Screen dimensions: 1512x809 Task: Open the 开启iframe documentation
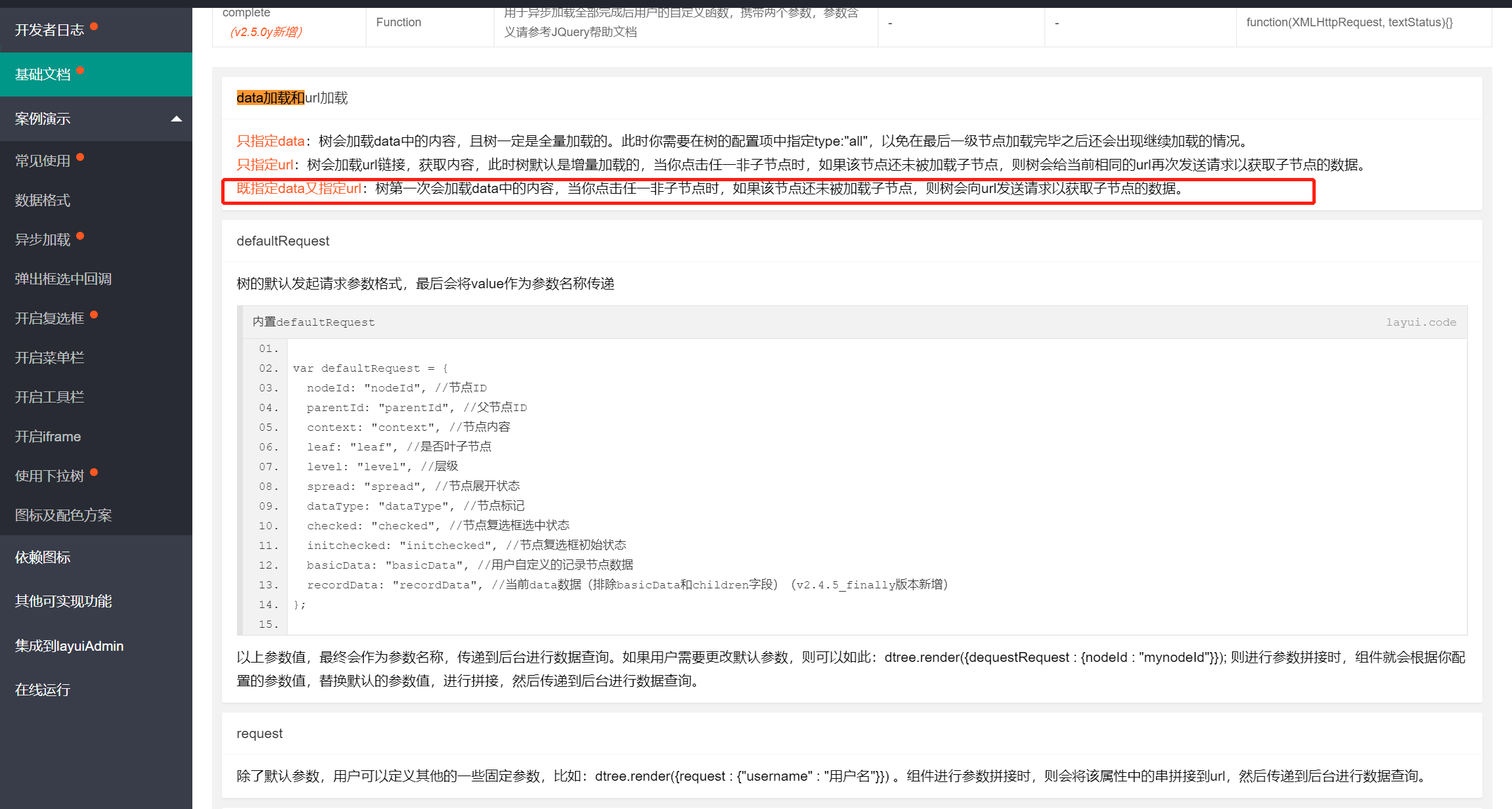47,436
